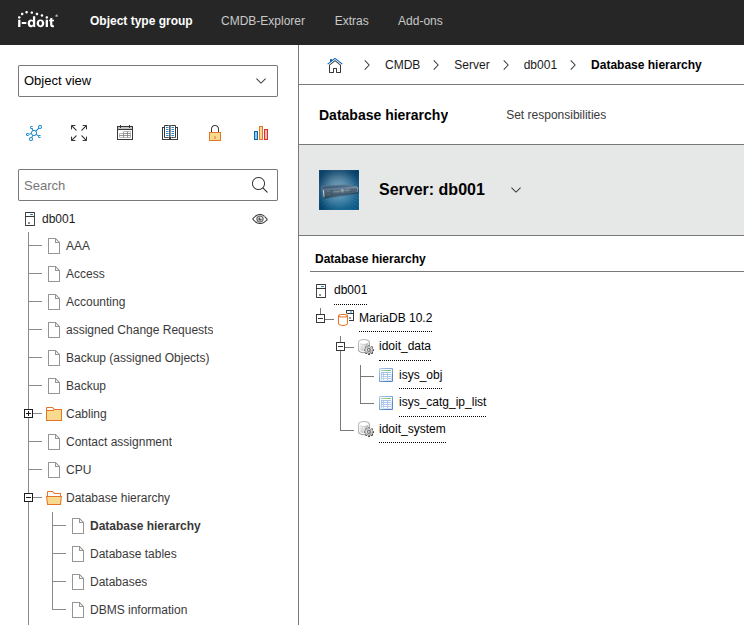Click the CPU page icon

[x=54, y=470]
